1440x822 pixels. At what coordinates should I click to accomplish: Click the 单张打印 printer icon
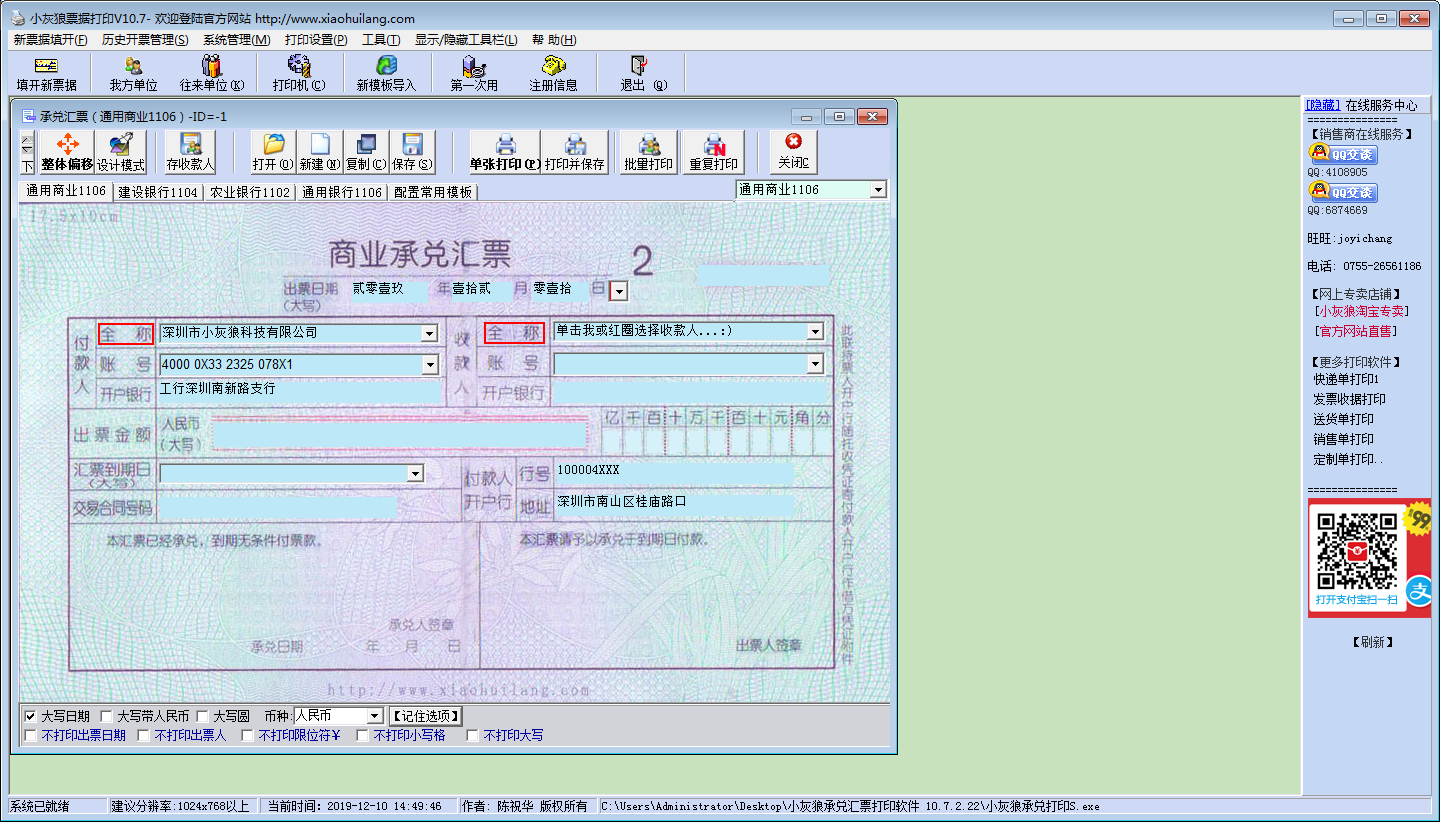pos(505,152)
